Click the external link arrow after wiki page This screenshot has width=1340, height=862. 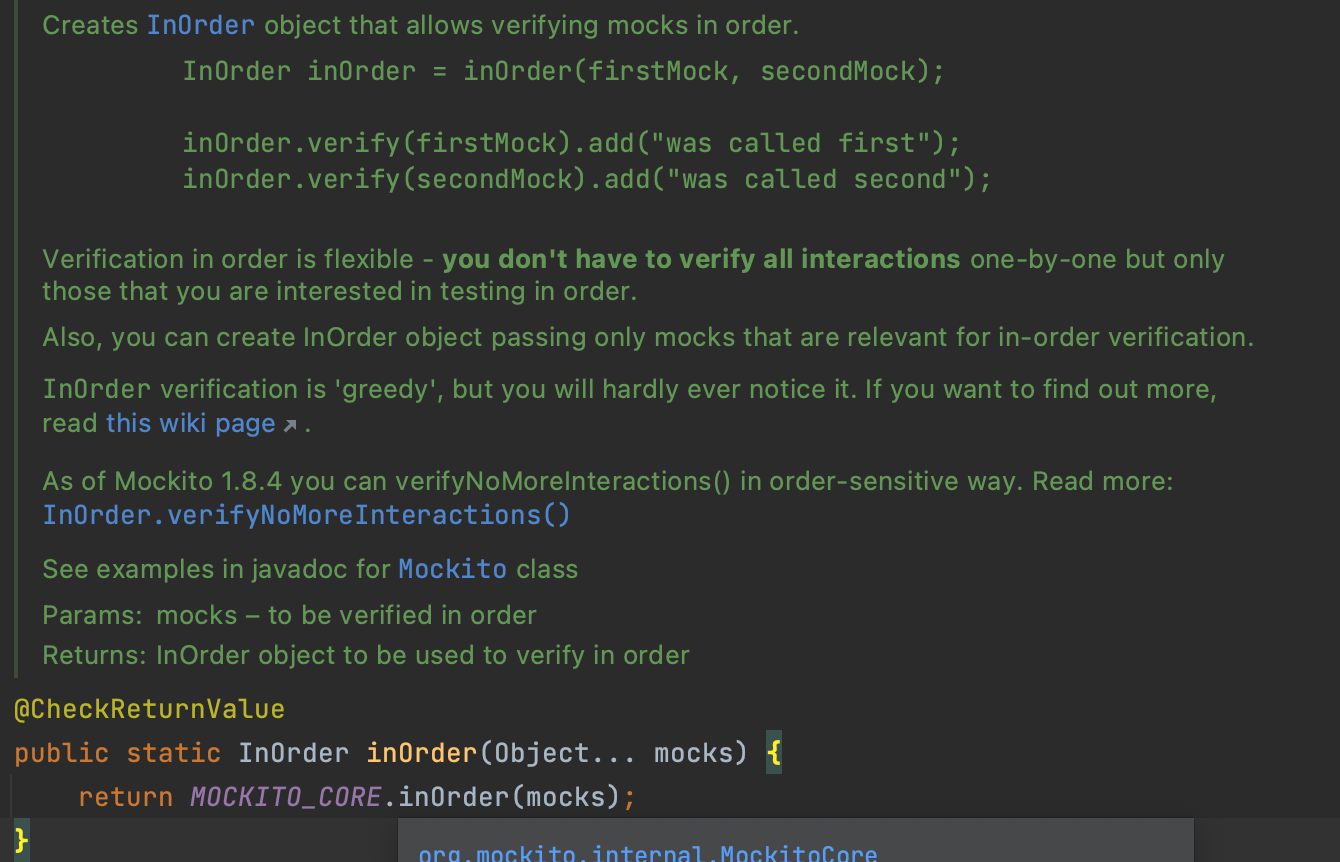[x=290, y=425]
